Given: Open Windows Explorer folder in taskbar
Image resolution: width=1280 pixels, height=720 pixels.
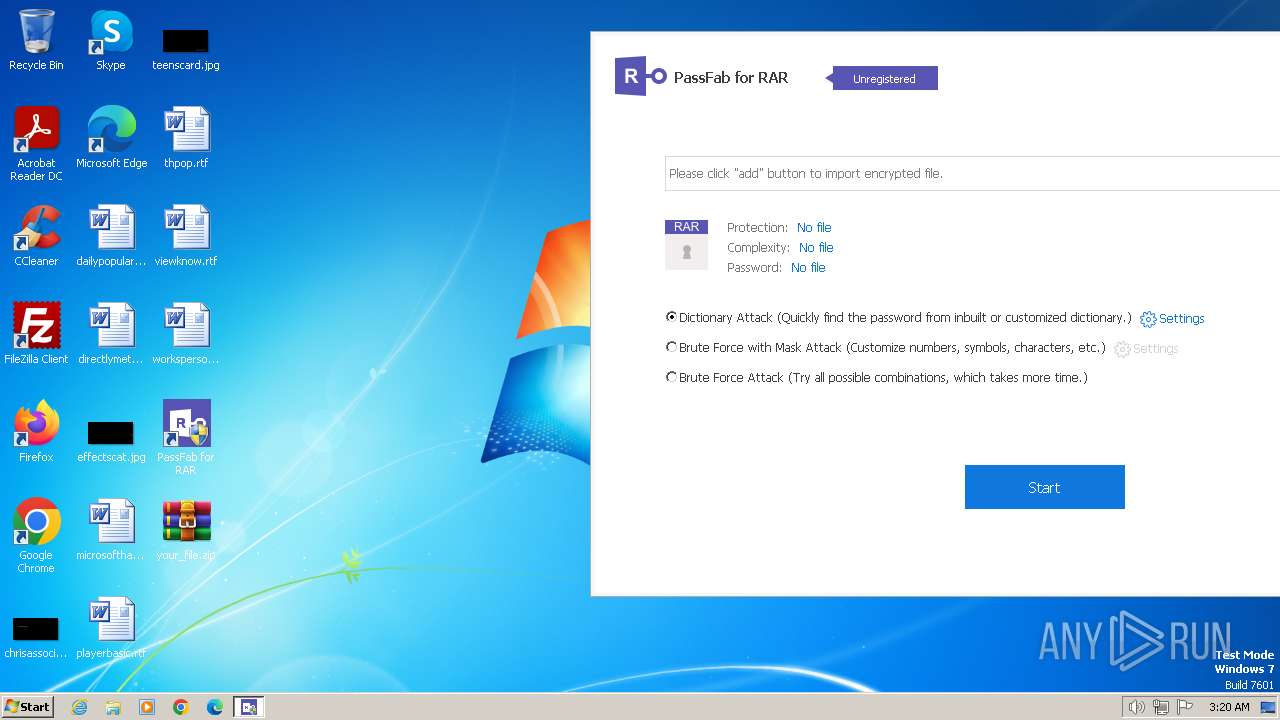Looking at the screenshot, I should 113,707.
